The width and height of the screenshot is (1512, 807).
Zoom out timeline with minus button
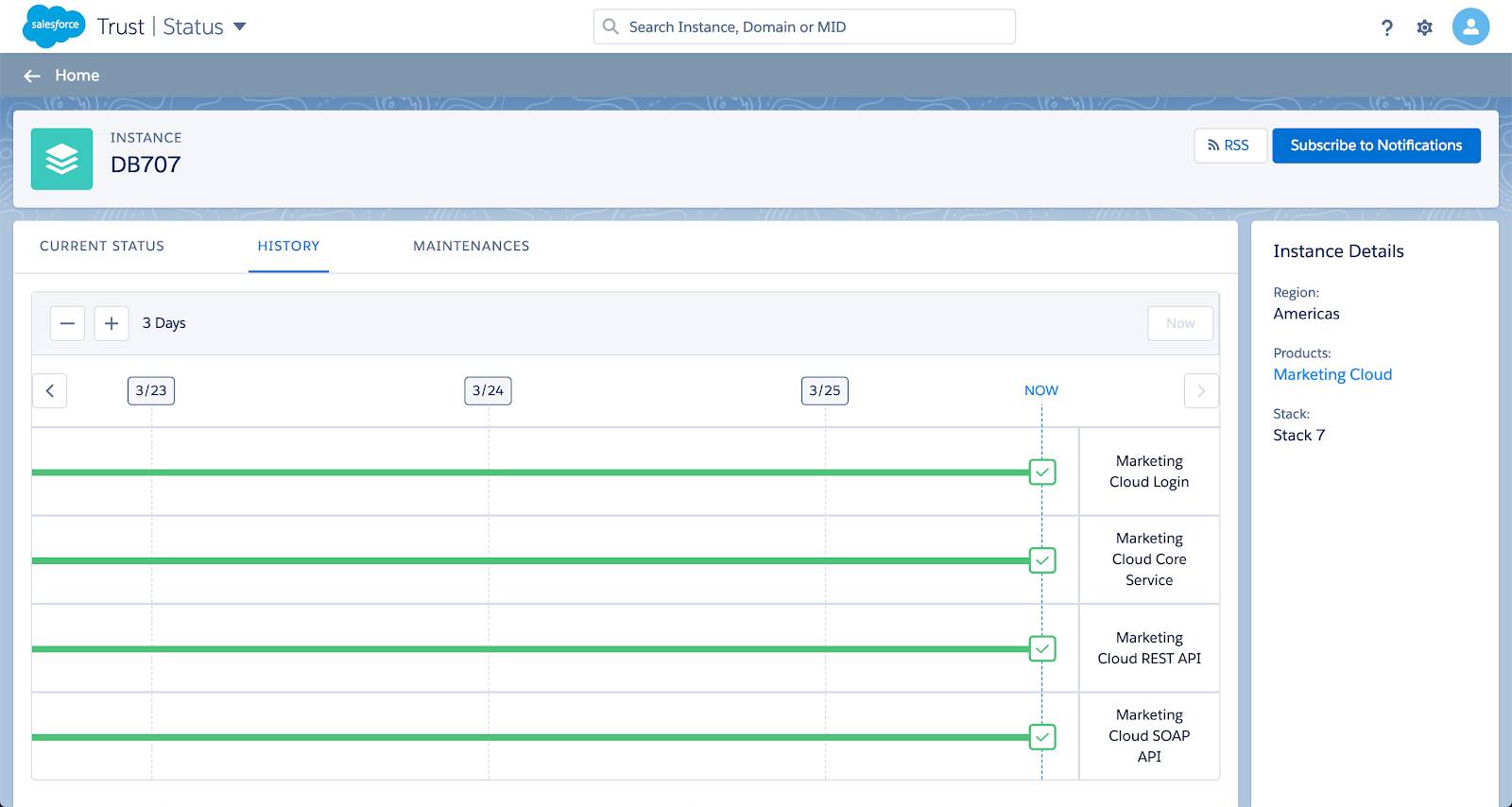[x=67, y=323]
